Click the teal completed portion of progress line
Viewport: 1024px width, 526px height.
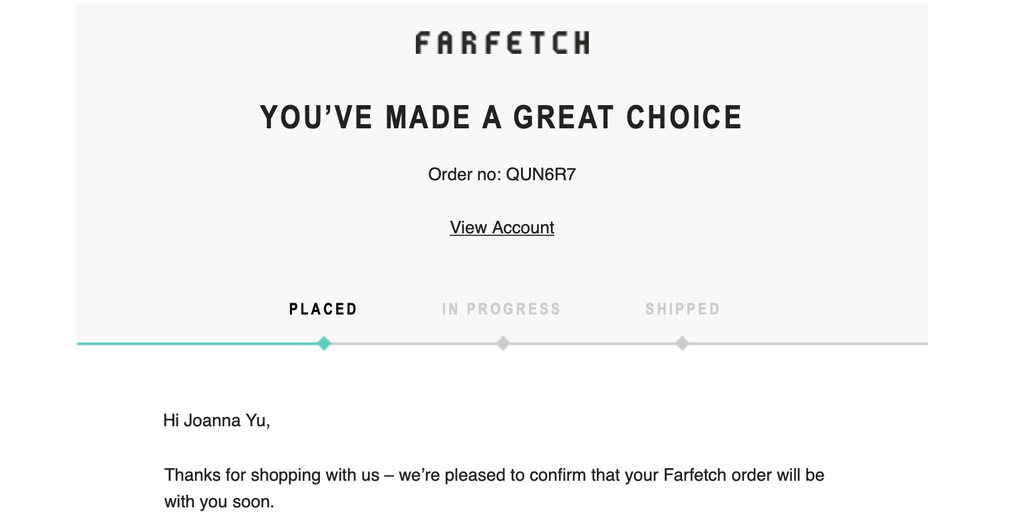(197, 343)
